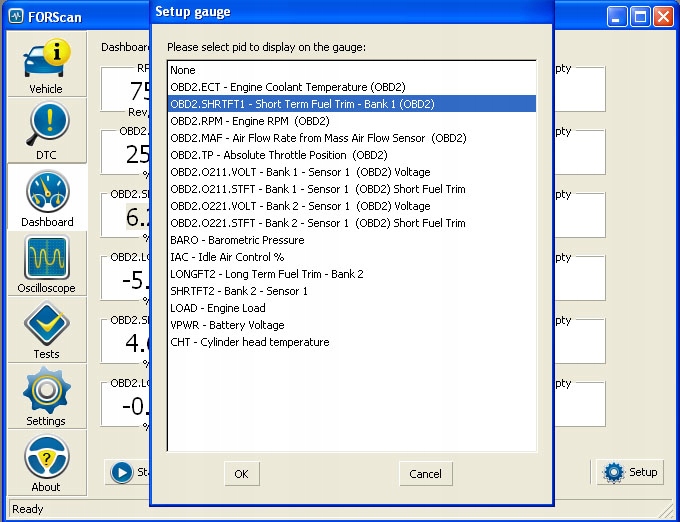Open the Oscilloscope icon
This screenshot has height=522, width=680.
click(46, 262)
